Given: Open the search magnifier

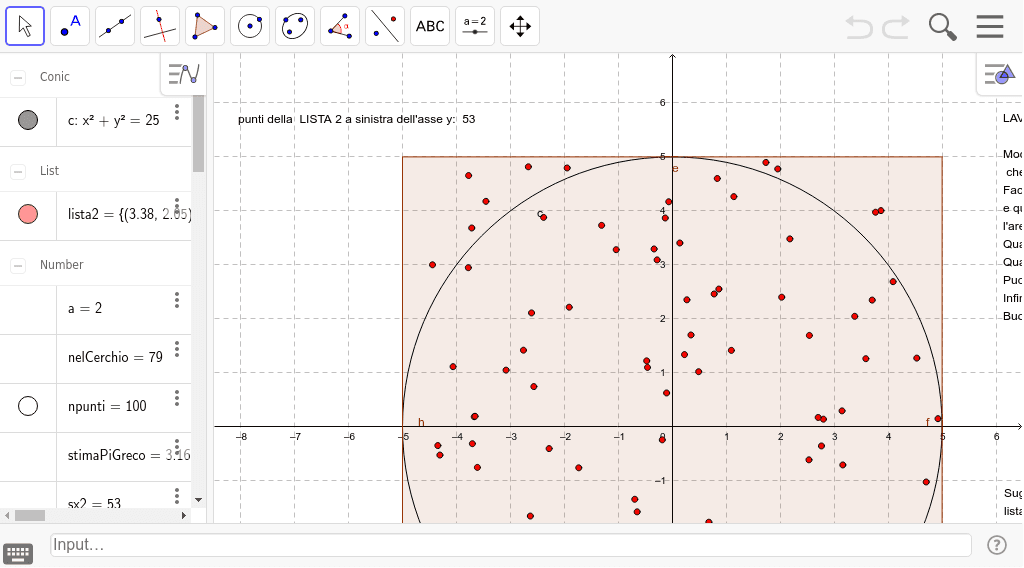Looking at the screenshot, I should coord(942,27).
